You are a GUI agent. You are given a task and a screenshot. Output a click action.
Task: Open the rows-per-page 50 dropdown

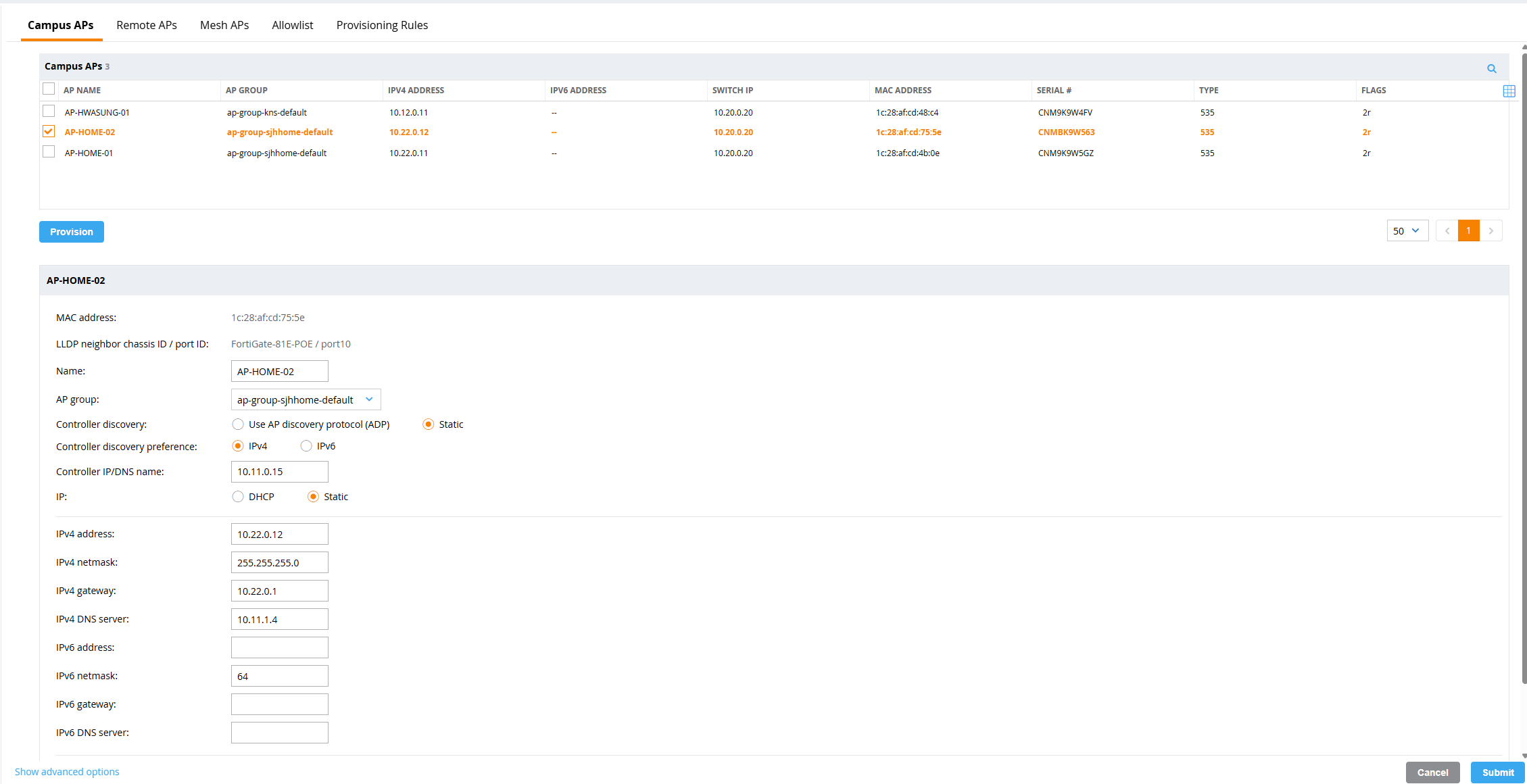(x=1407, y=231)
